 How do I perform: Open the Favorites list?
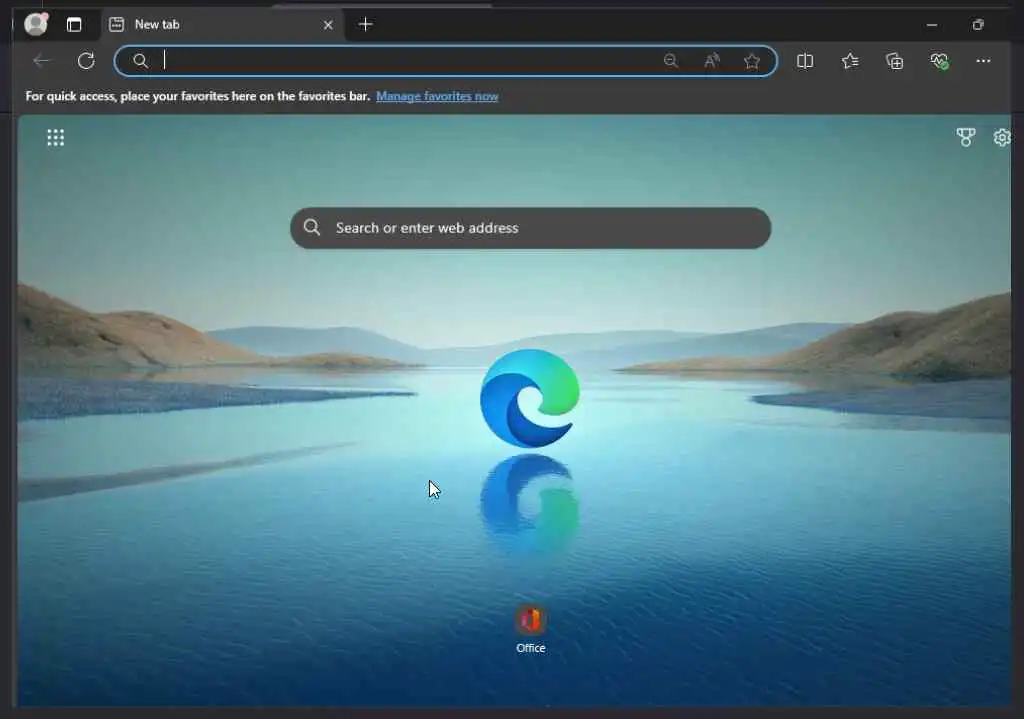tap(850, 61)
